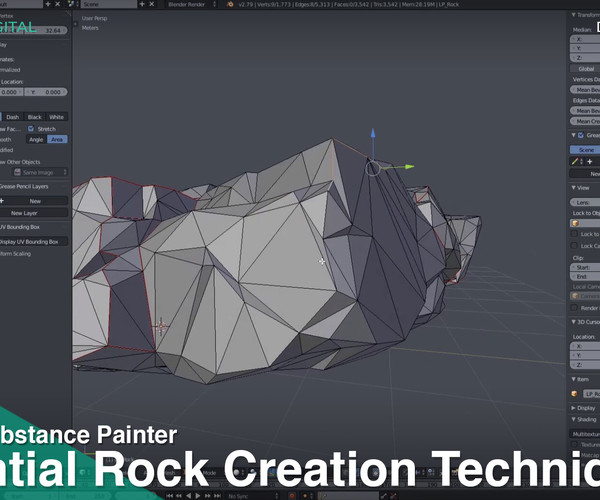The image size is (600, 500).
Task: Collapse the 3D Cursor panel
Action: point(574,322)
